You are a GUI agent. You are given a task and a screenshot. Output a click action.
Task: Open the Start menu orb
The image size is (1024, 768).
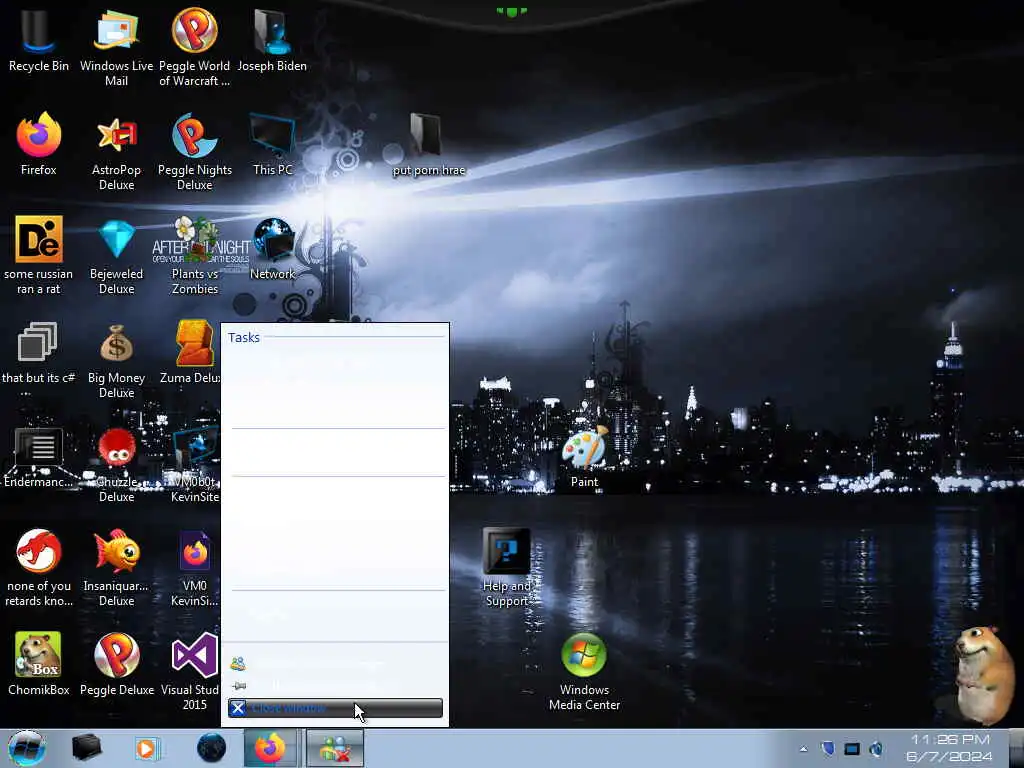pos(27,748)
